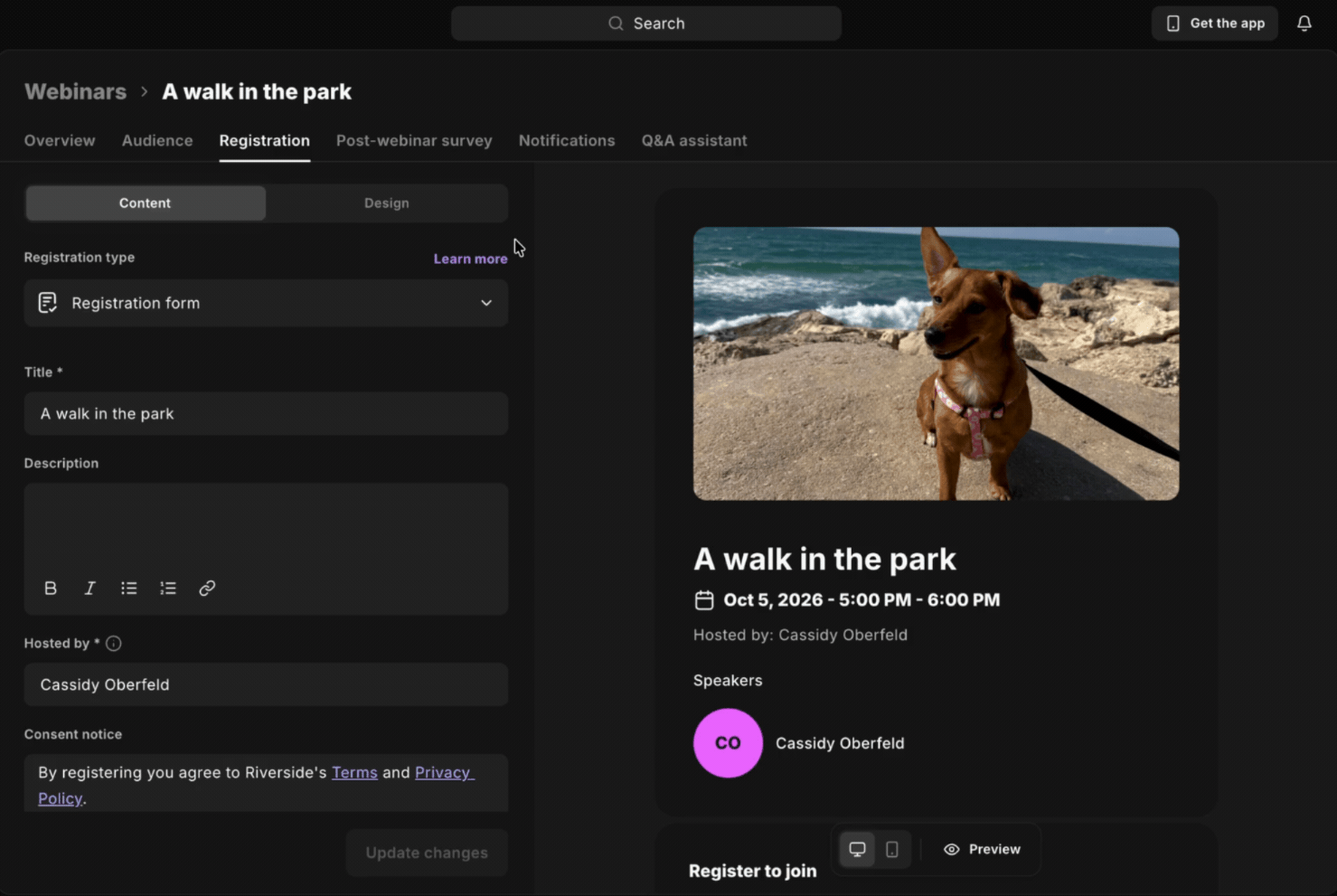The width and height of the screenshot is (1337, 896).
Task: Click the Update changes button
Action: point(427,853)
